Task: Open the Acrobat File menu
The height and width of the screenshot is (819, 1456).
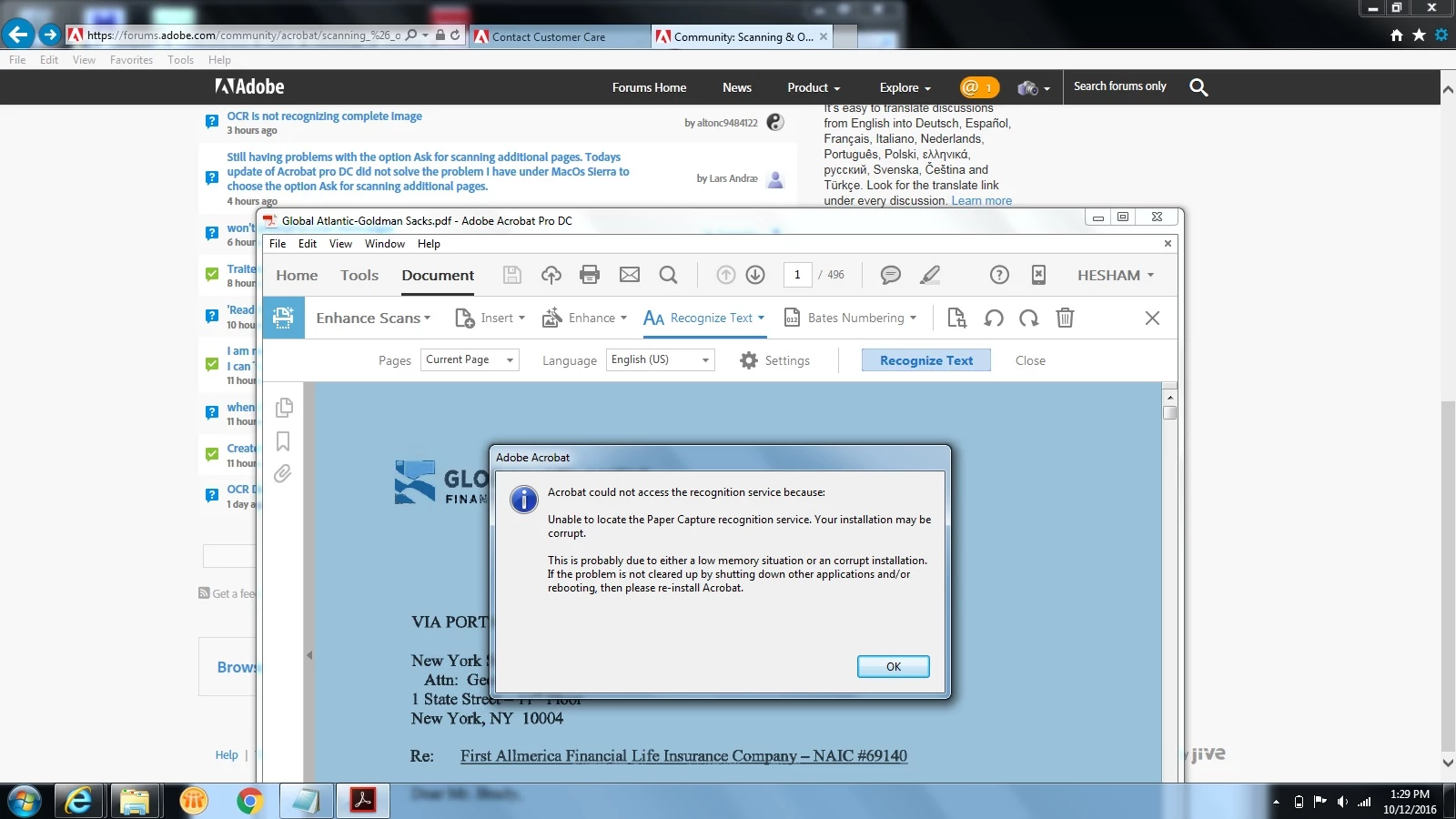Action: pos(278,244)
